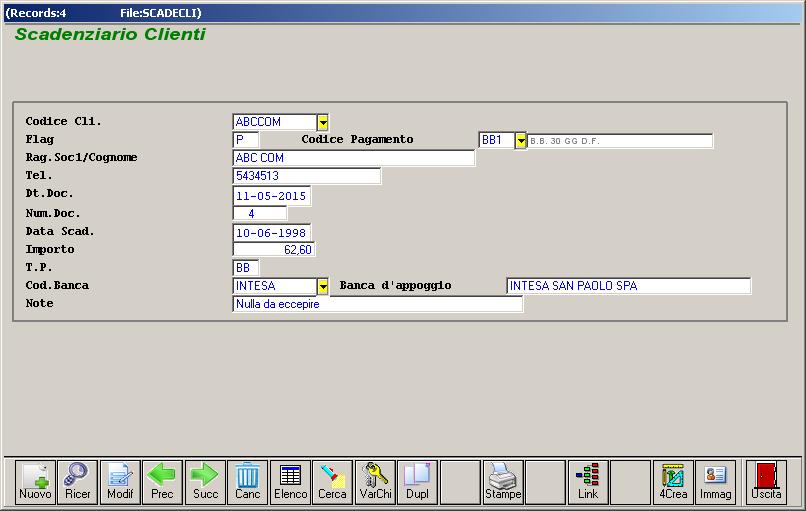
Task: Click the Codice Cli. field ABCCOM
Action: click(x=275, y=122)
